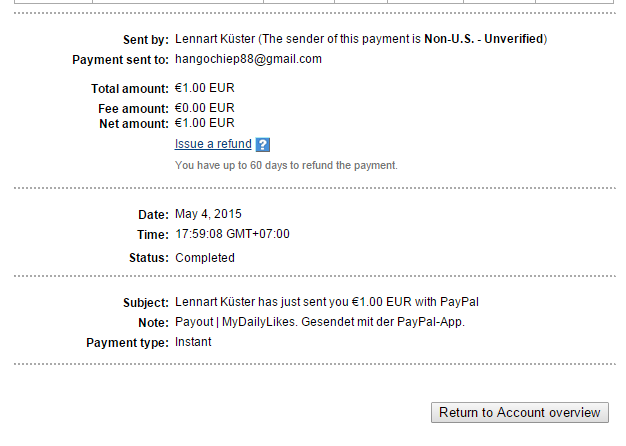Viewport: 626px width, 446px height.
Task: Click the 'Sent by:' label
Action: (145, 40)
